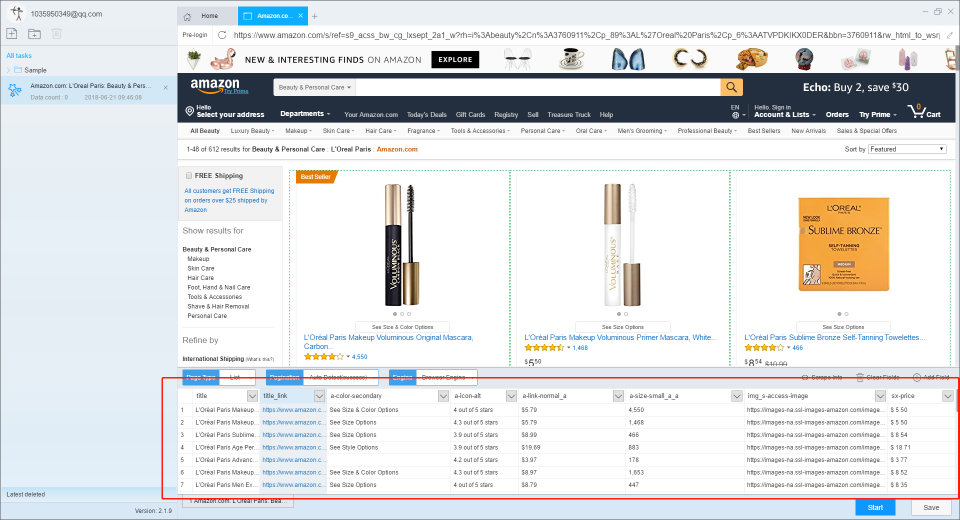This screenshot has width=960, height=520.
Task: Click the new task plus-page icon
Action: point(12,34)
